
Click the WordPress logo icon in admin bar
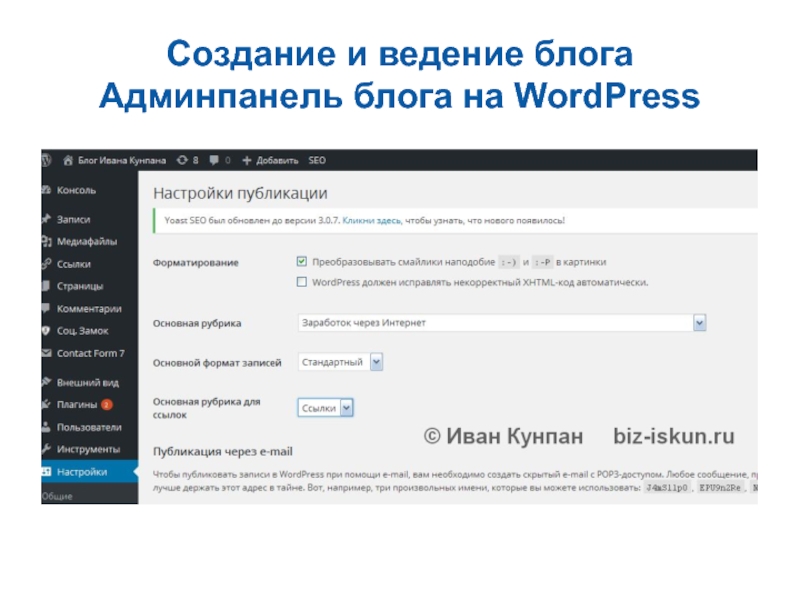46,160
